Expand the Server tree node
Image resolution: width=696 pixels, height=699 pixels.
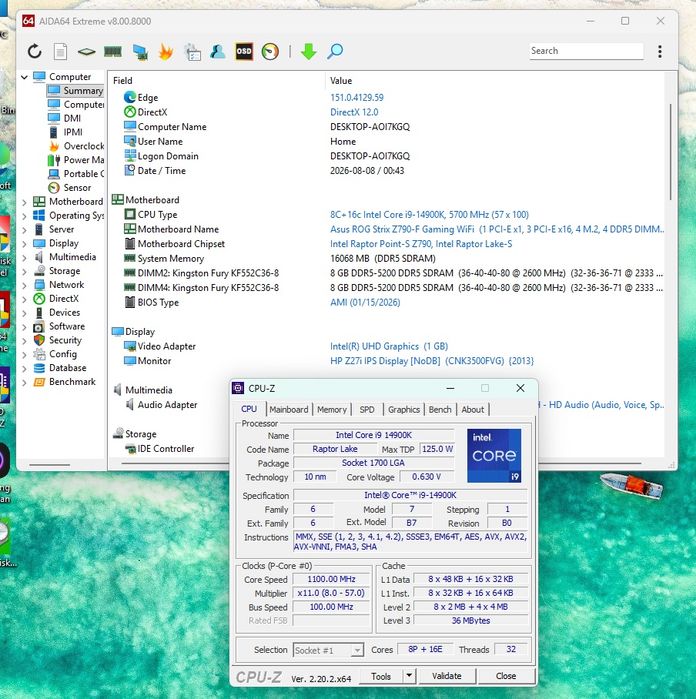point(25,230)
